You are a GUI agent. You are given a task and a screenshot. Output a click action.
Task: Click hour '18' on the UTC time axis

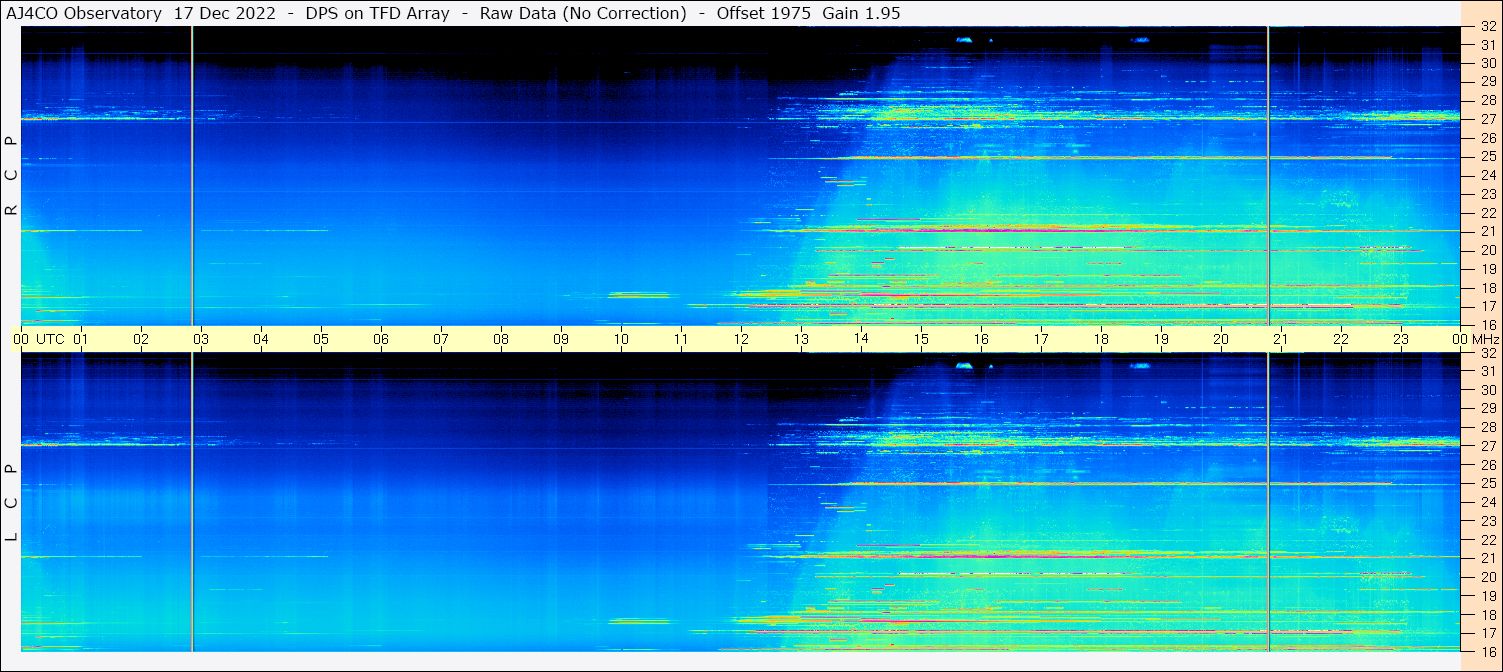point(1101,339)
